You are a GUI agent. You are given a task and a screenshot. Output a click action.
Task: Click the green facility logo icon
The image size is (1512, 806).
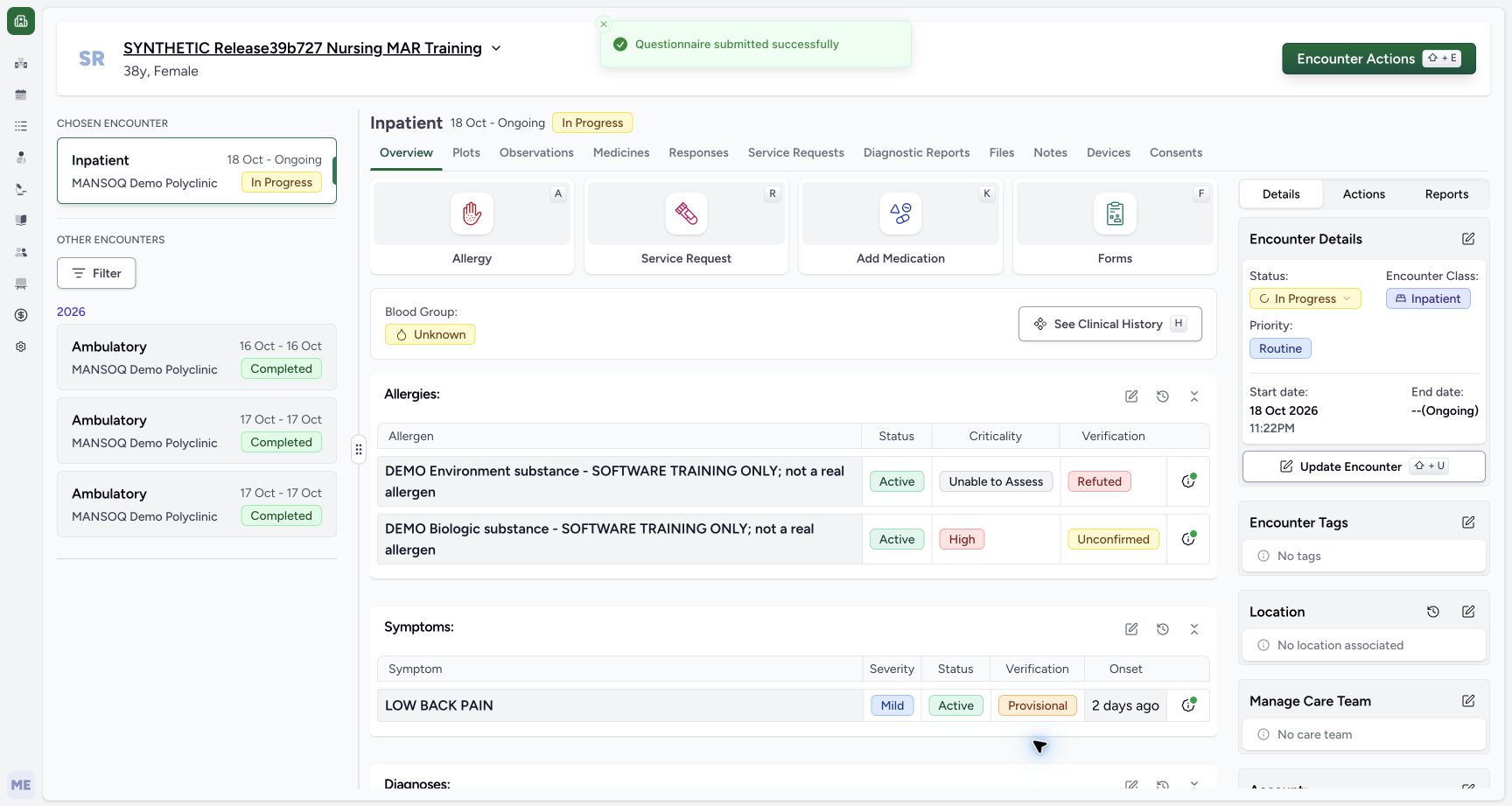coord(21,21)
